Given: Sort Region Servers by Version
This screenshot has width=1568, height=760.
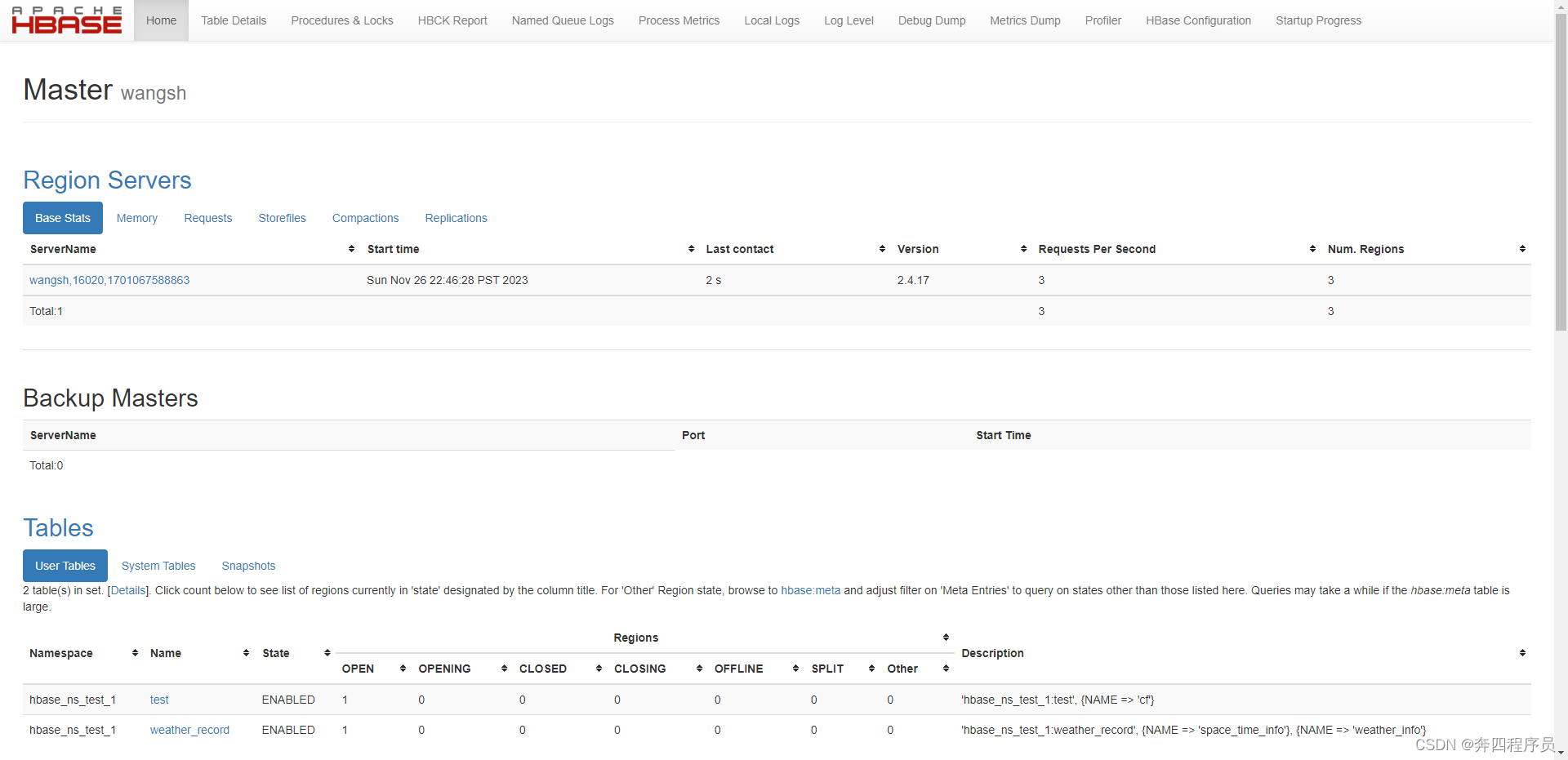Looking at the screenshot, I should coord(1023,249).
